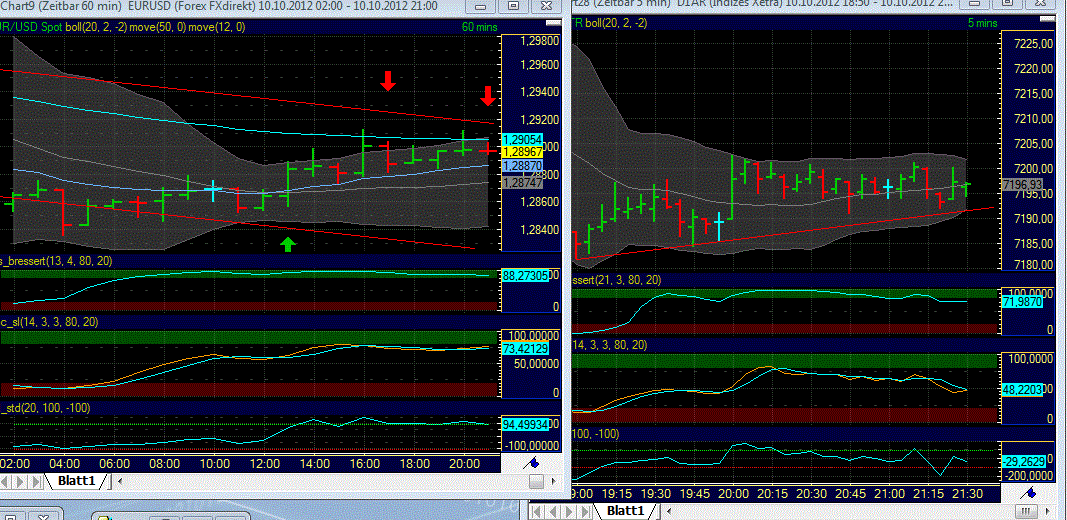The image size is (1067, 520).
Task: Click the yellow 1,28967 current price label
Action: click(522, 150)
